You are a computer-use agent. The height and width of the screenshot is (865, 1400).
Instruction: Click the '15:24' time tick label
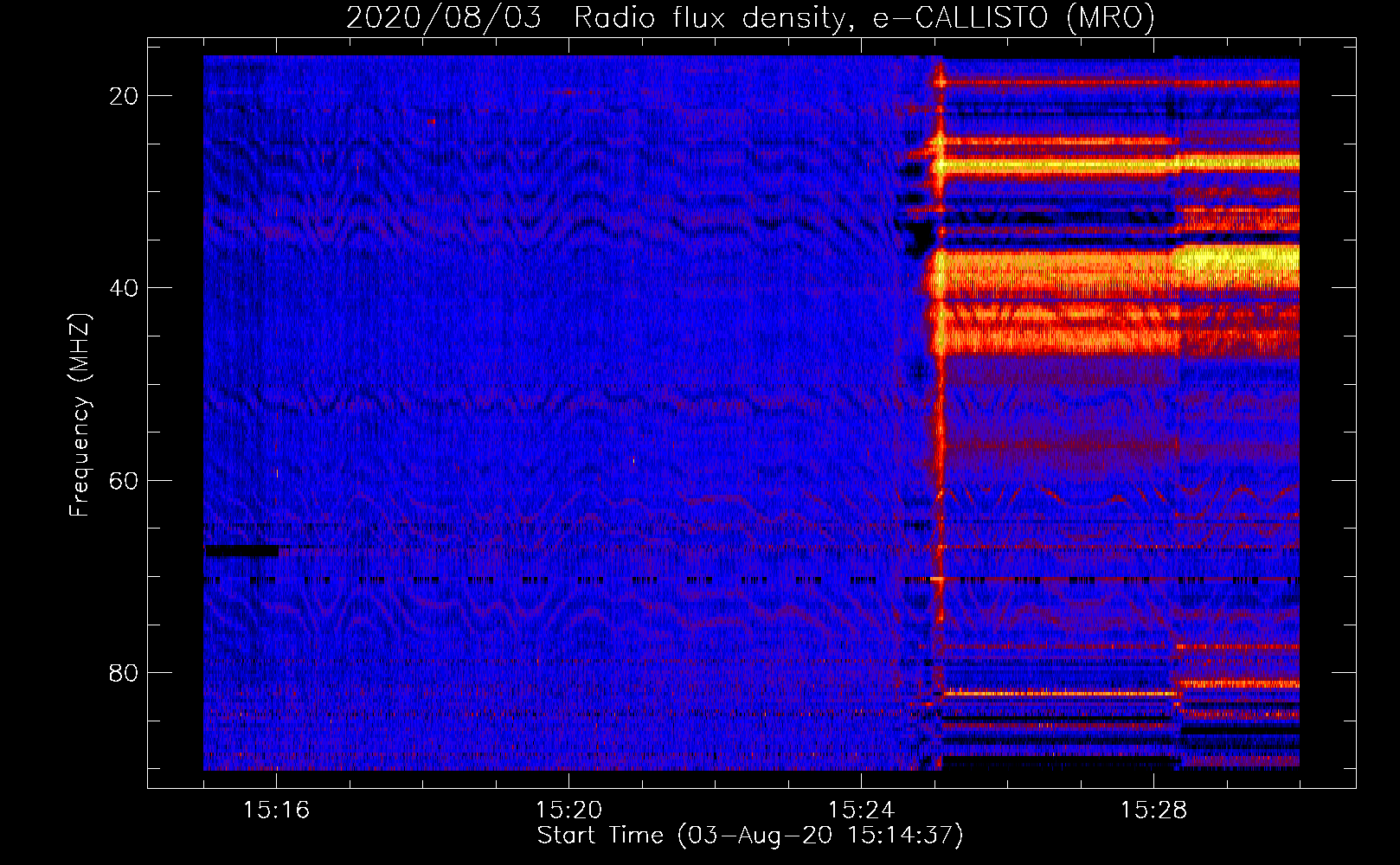[861, 810]
